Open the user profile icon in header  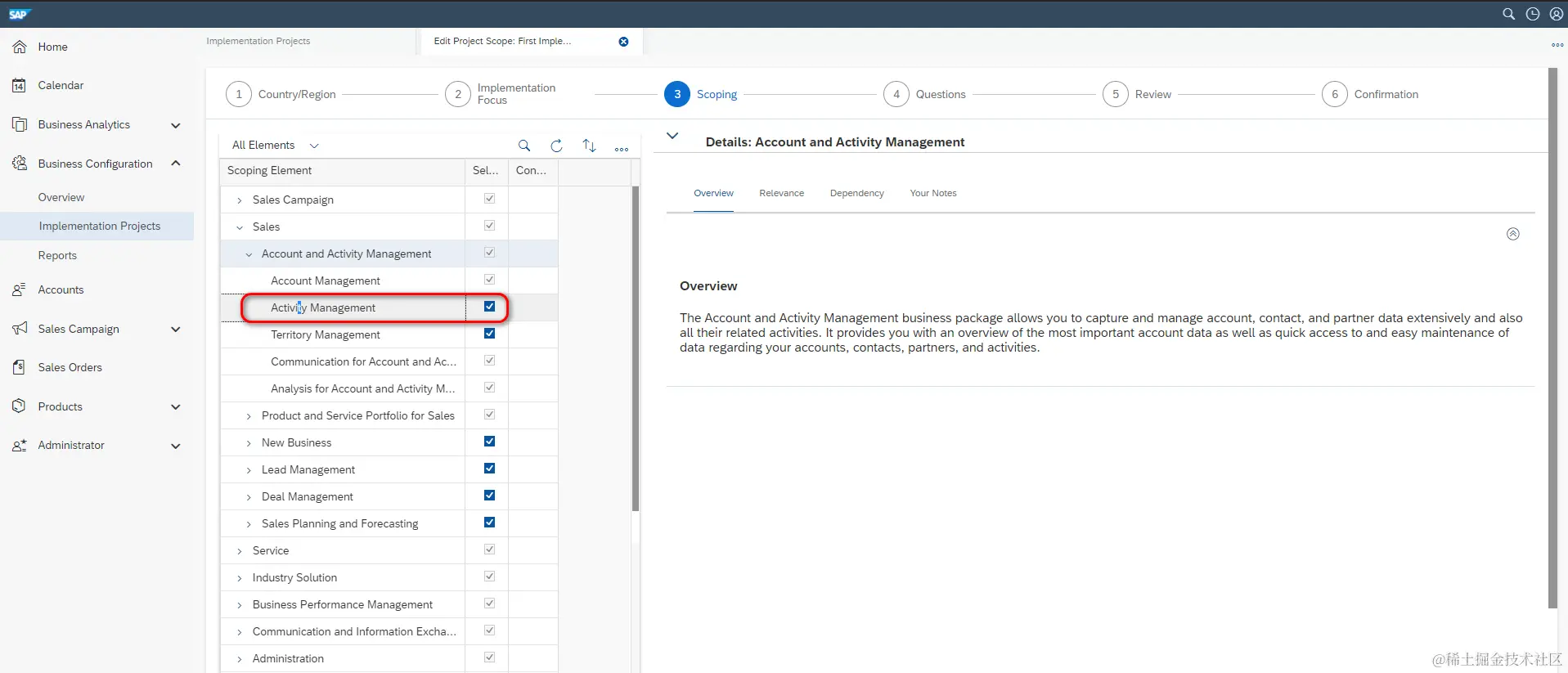tap(1556, 14)
